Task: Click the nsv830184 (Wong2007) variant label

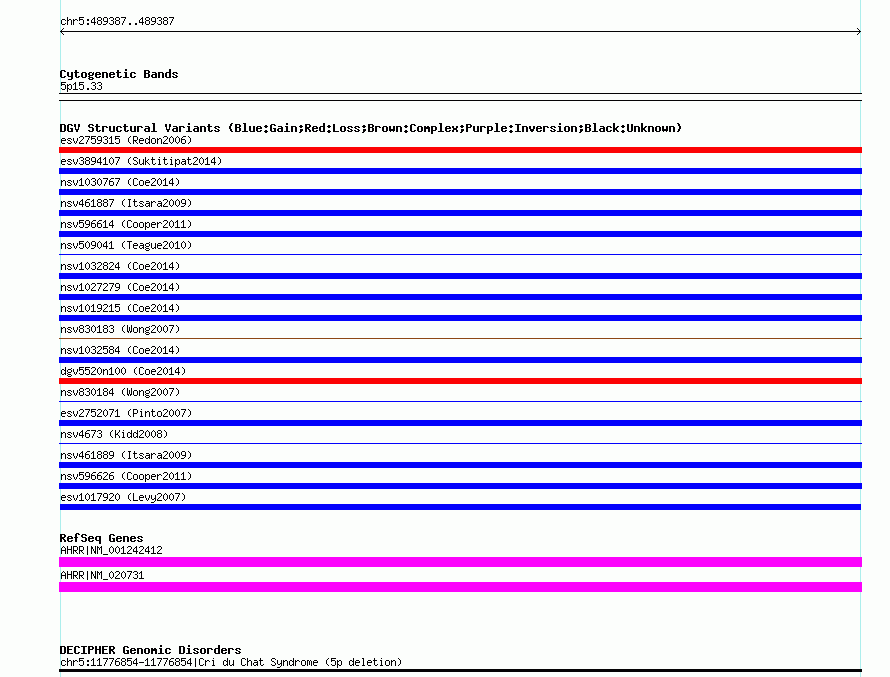Action: (120, 392)
